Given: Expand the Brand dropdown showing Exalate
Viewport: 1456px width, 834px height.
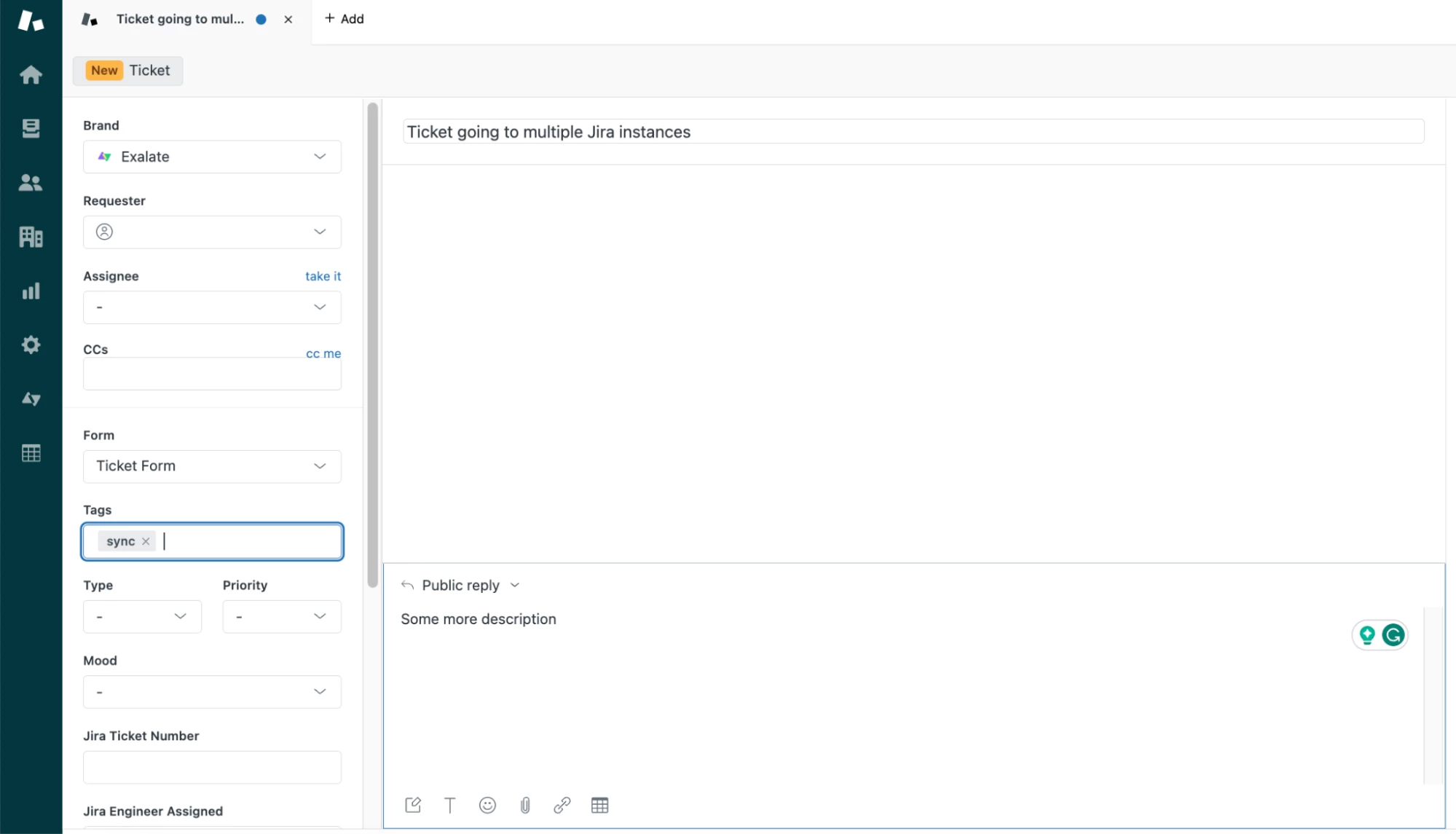Looking at the screenshot, I should [x=212, y=157].
